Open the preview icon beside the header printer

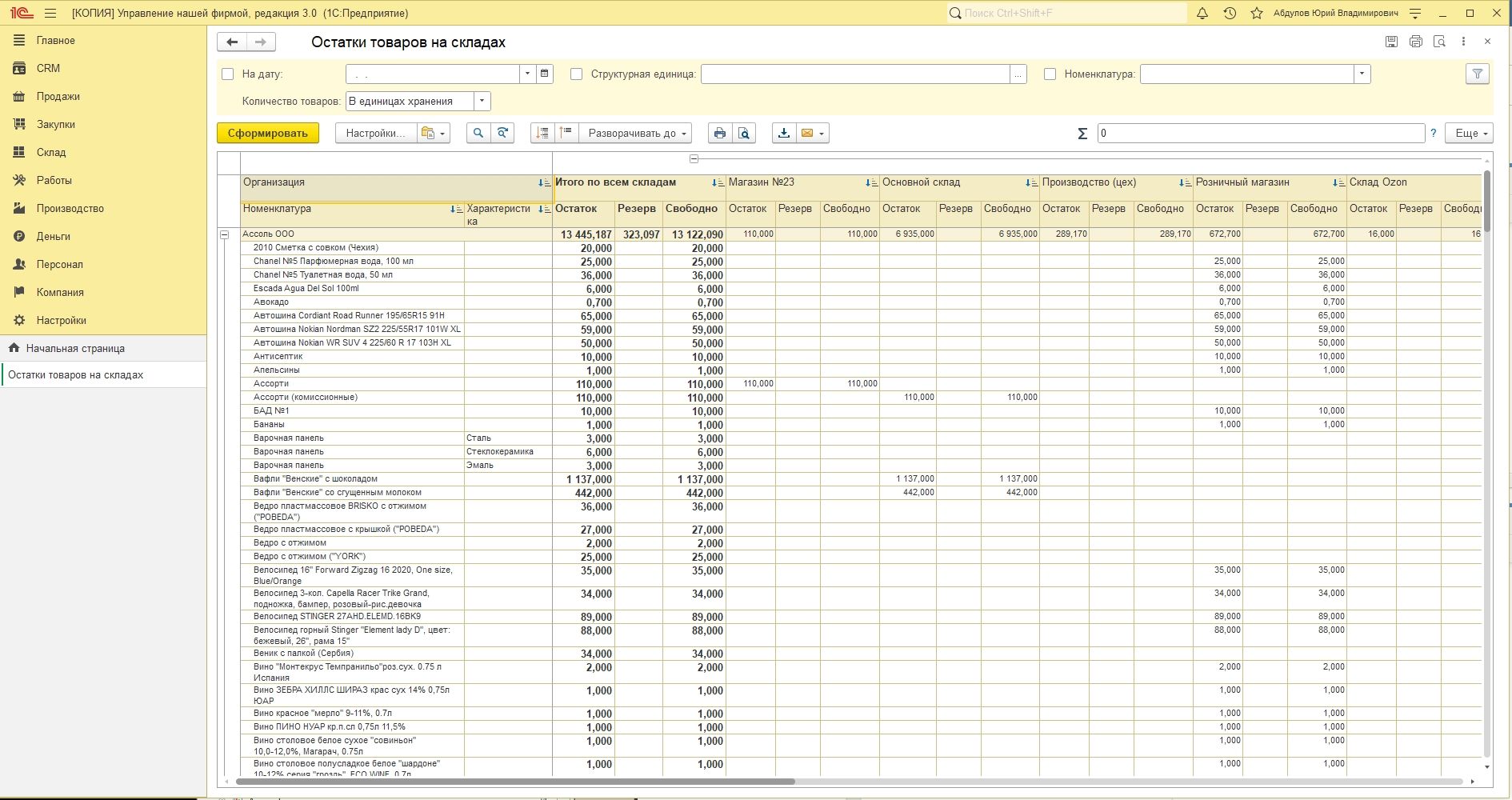pyautogui.click(x=1439, y=42)
